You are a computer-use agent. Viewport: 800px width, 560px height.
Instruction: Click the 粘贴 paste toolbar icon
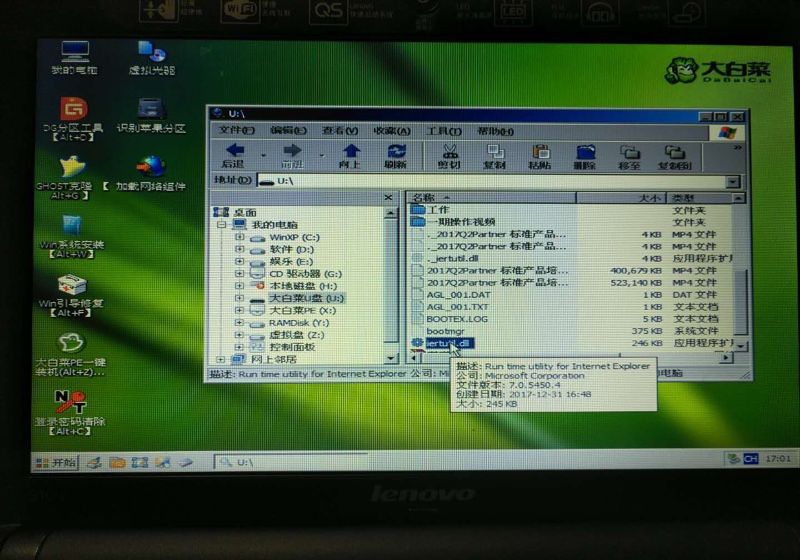tap(540, 156)
